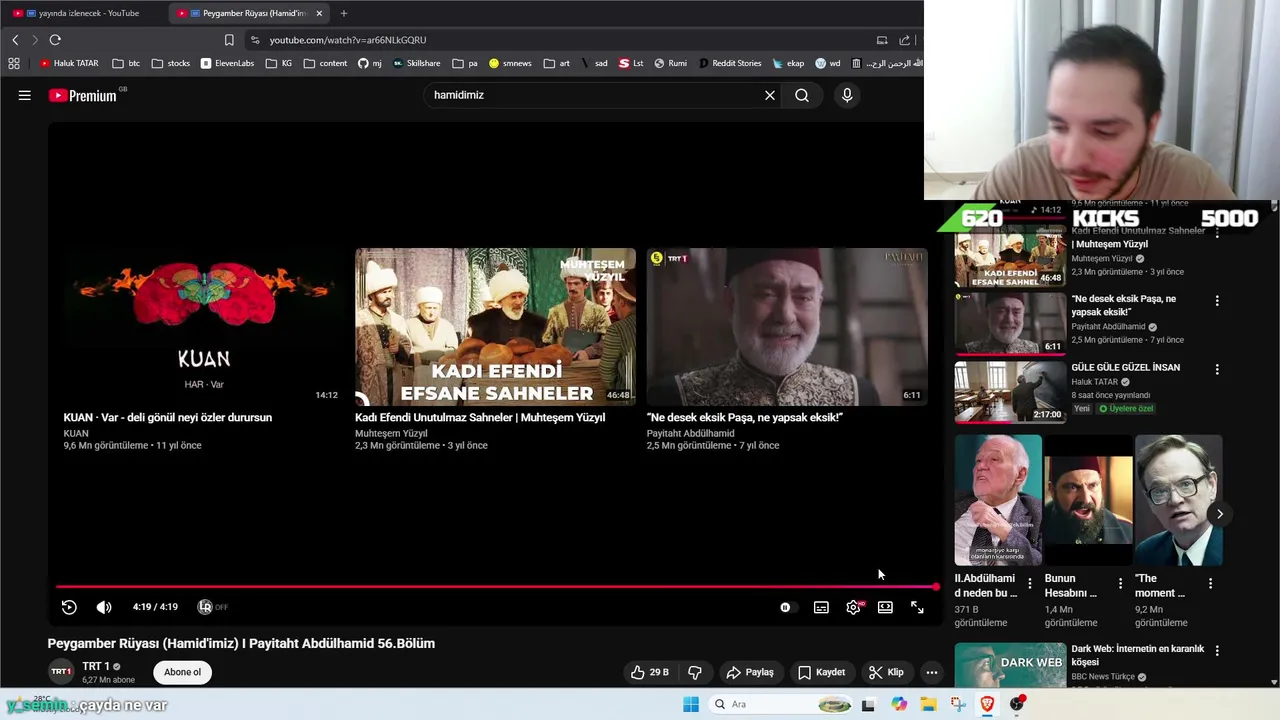This screenshot has height=720, width=1280.
Task: Bookmark this page icon in address bar
Action: tap(229, 40)
